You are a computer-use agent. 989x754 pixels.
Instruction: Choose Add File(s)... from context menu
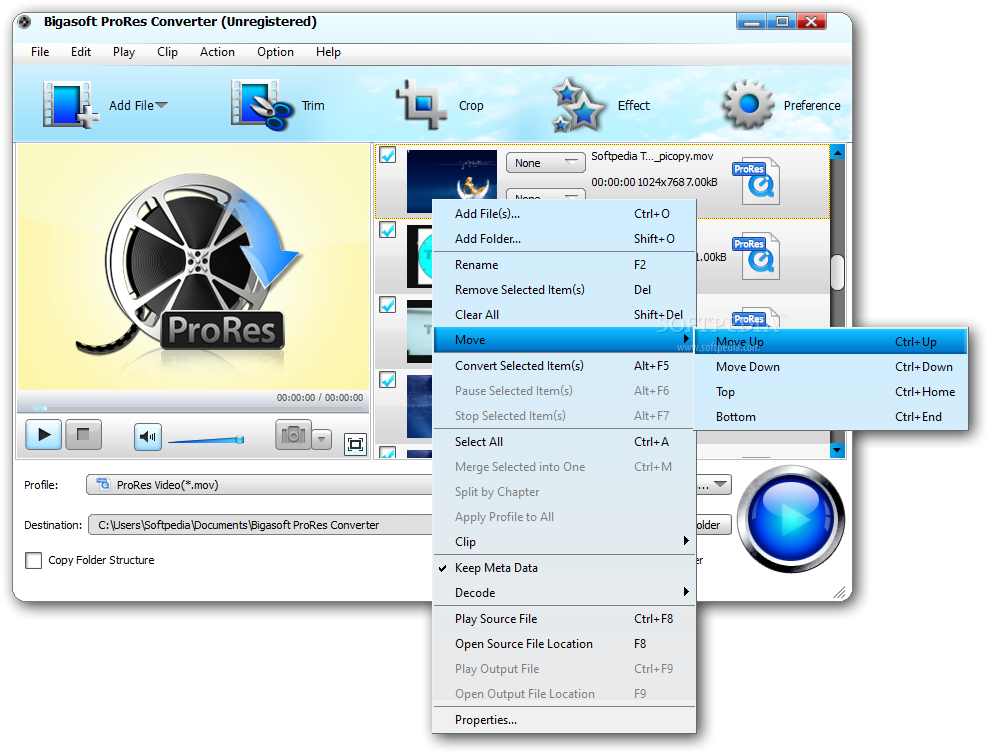(564, 214)
